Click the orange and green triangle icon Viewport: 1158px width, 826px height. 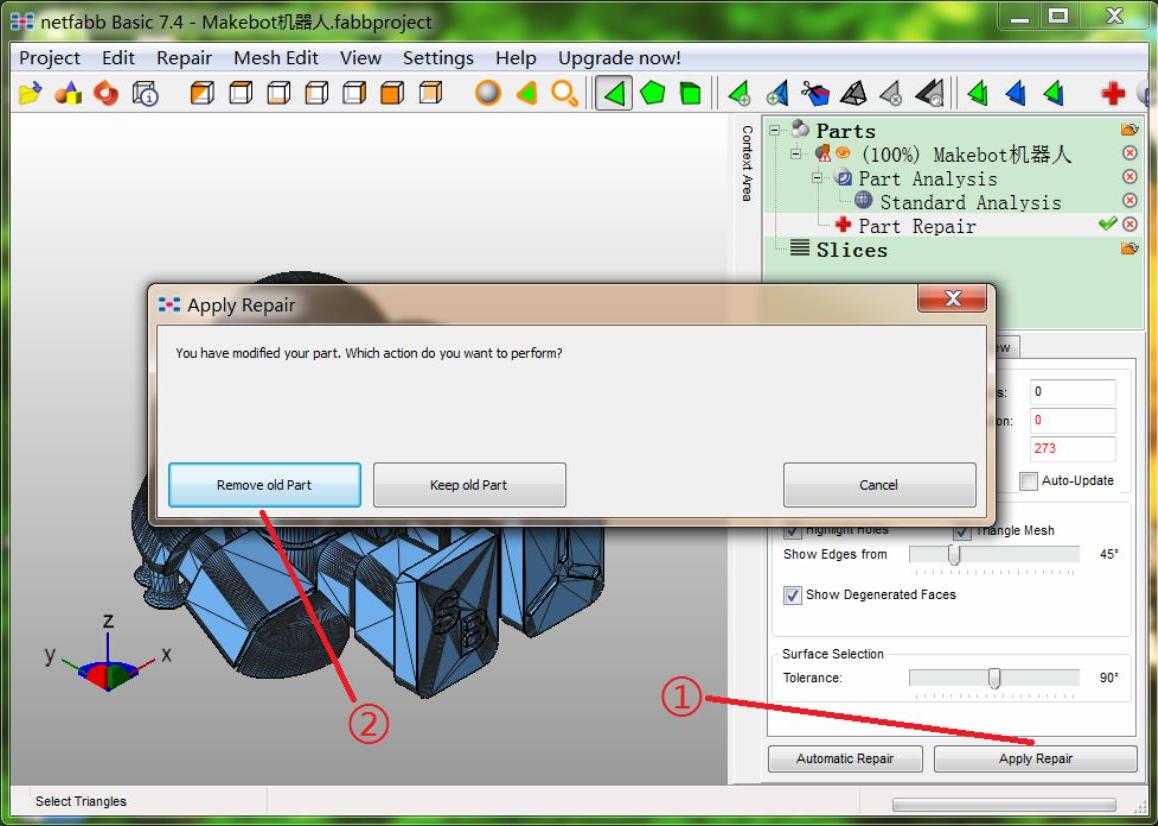526,94
